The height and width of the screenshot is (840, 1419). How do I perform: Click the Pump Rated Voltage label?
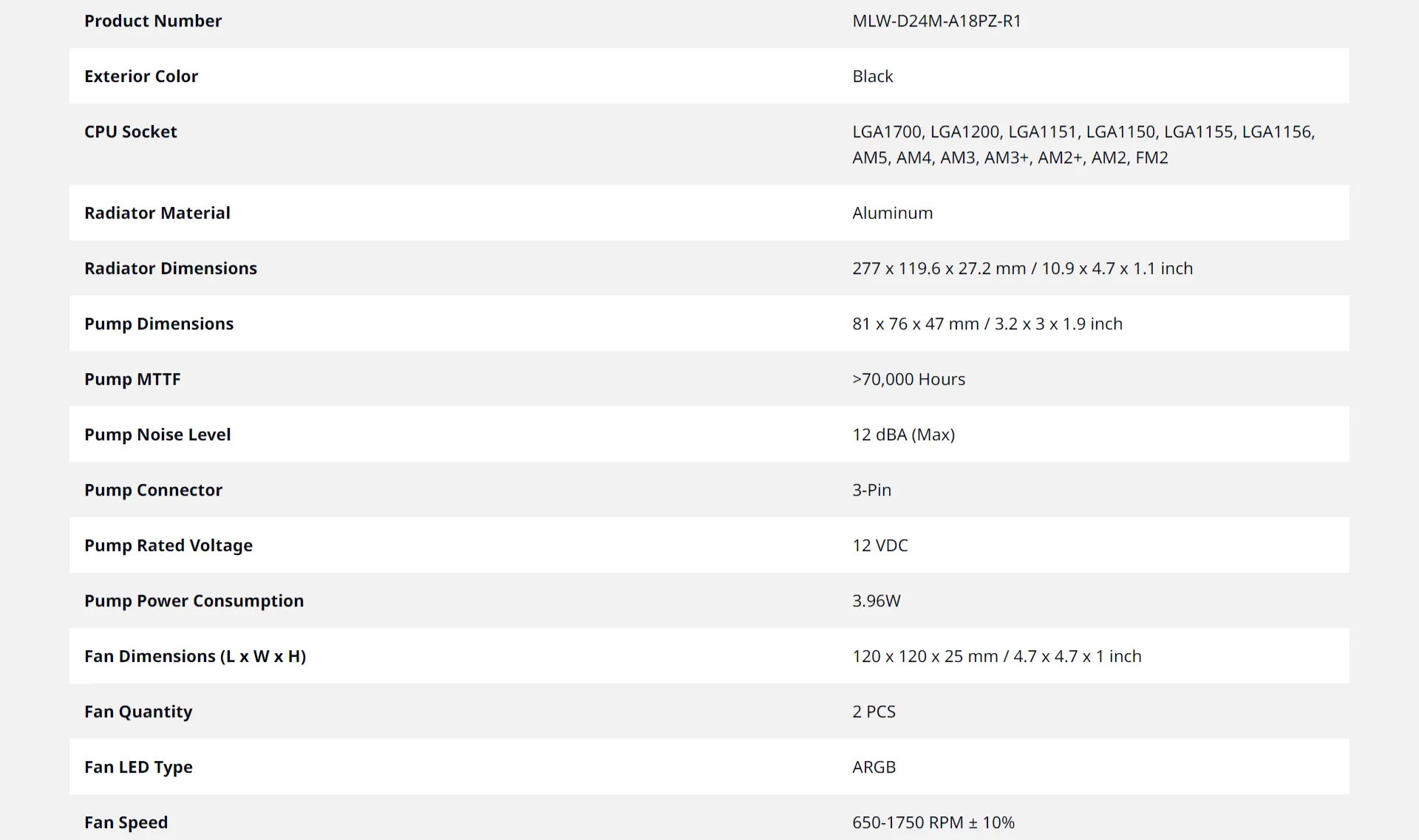tap(169, 545)
